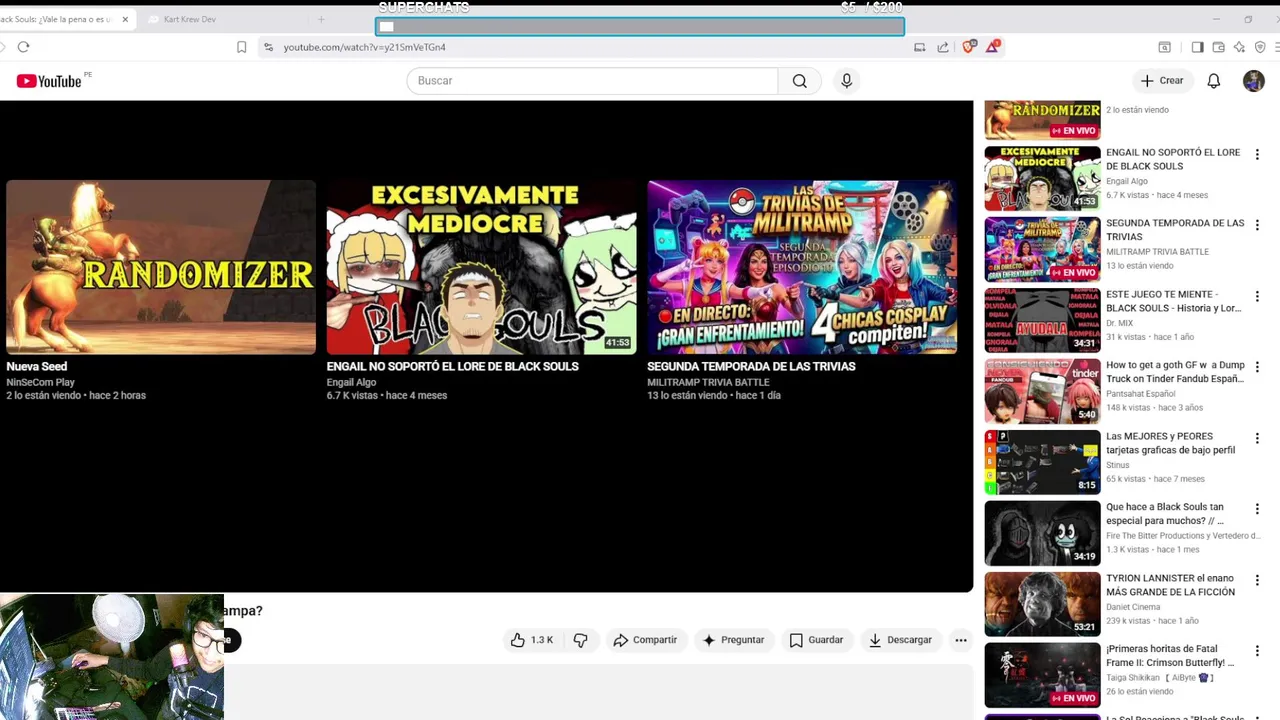The height and width of the screenshot is (720, 1280).
Task: Open the share icon in address bar
Action: point(943,47)
